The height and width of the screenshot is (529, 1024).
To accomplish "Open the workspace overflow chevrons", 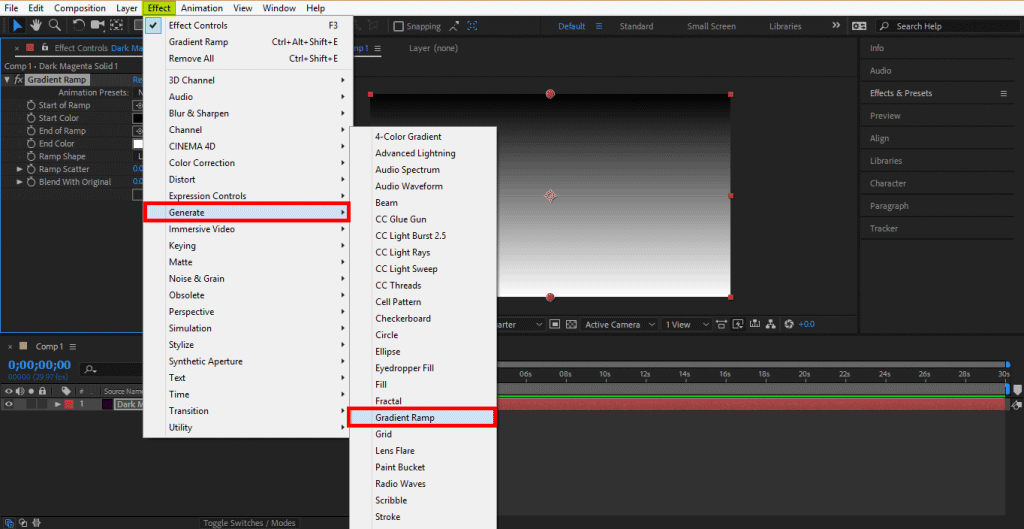I will tap(836, 25).
